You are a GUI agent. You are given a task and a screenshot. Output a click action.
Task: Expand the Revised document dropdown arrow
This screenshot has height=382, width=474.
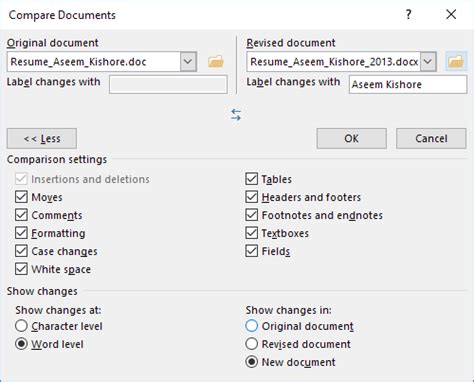coord(428,61)
